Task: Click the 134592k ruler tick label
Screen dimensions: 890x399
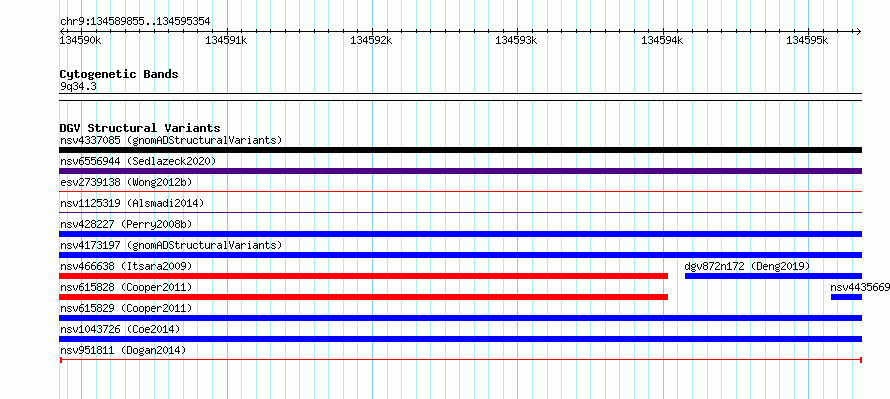Action: 371,40
